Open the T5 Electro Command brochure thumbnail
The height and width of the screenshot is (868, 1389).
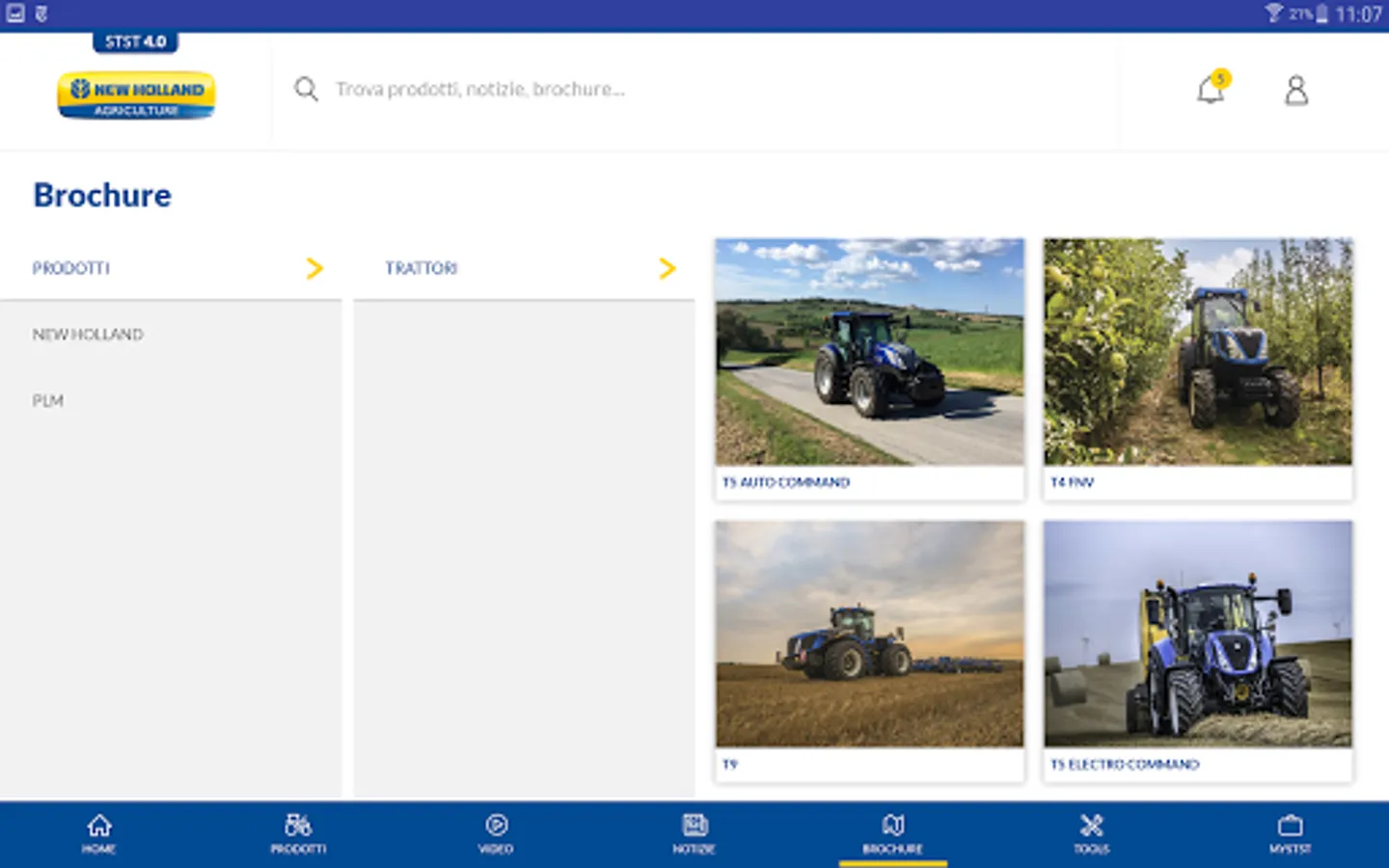(x=1198, y=634)
